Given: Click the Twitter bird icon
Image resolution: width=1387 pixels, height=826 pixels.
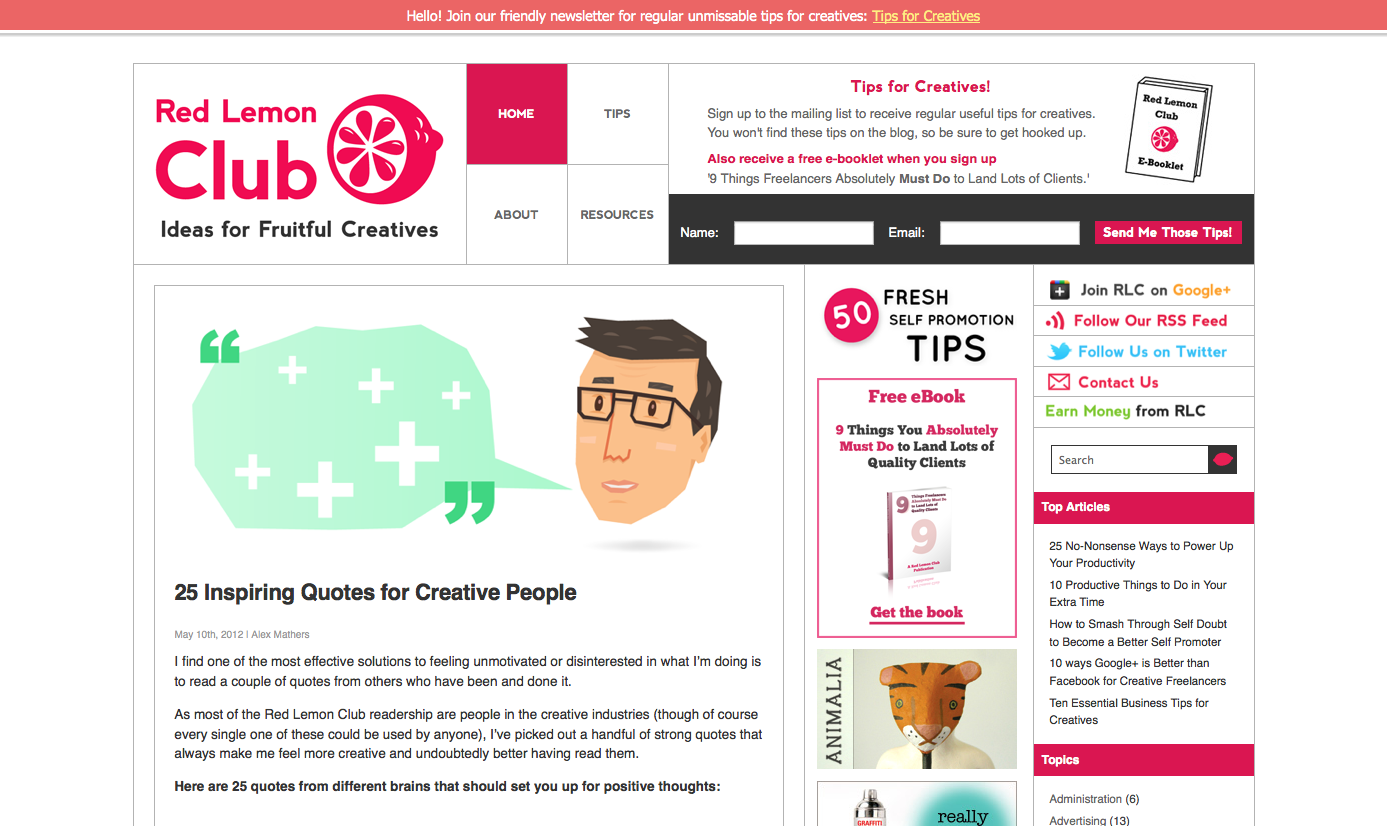Looking at the screenshot, I should (x=1059, y=352).
